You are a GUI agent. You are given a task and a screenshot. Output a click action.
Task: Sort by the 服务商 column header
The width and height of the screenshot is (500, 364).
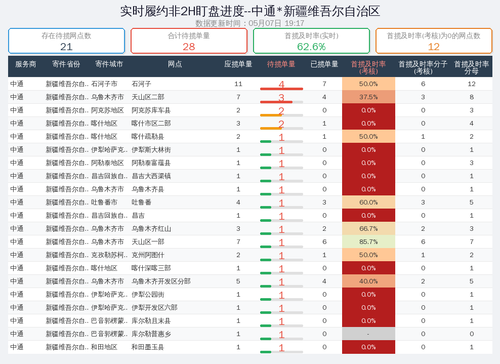pos(25,64)
